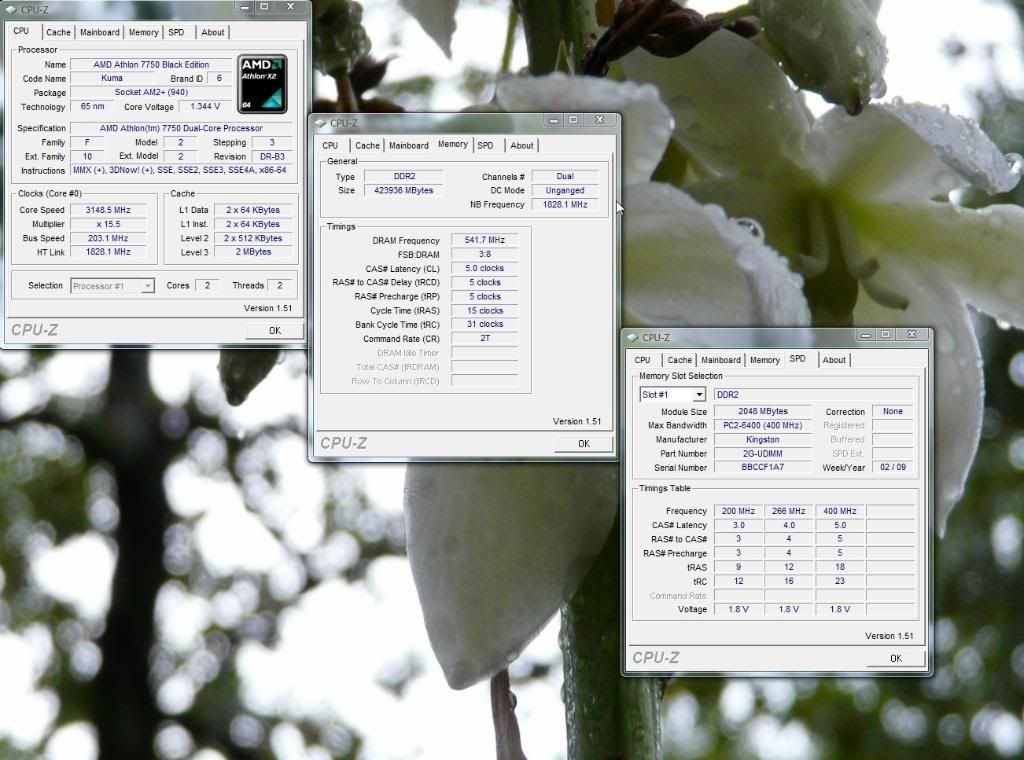Click the CPU-Z title icon in the SPD window
The image size is (1024, 760).
(632, 338)
